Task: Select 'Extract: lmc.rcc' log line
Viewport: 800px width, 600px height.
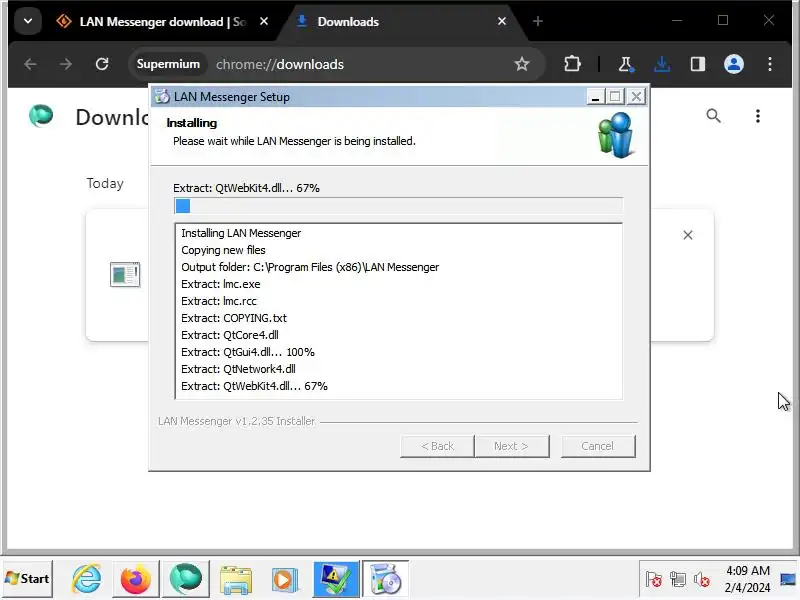Action: coord(219,302)
